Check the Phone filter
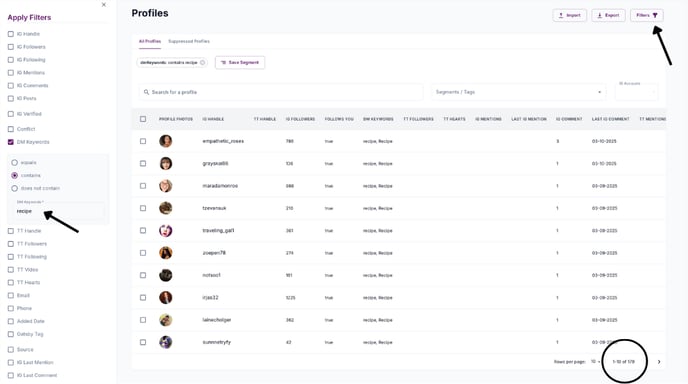This screenshot has height=384, width=688. tap(11, 309)
